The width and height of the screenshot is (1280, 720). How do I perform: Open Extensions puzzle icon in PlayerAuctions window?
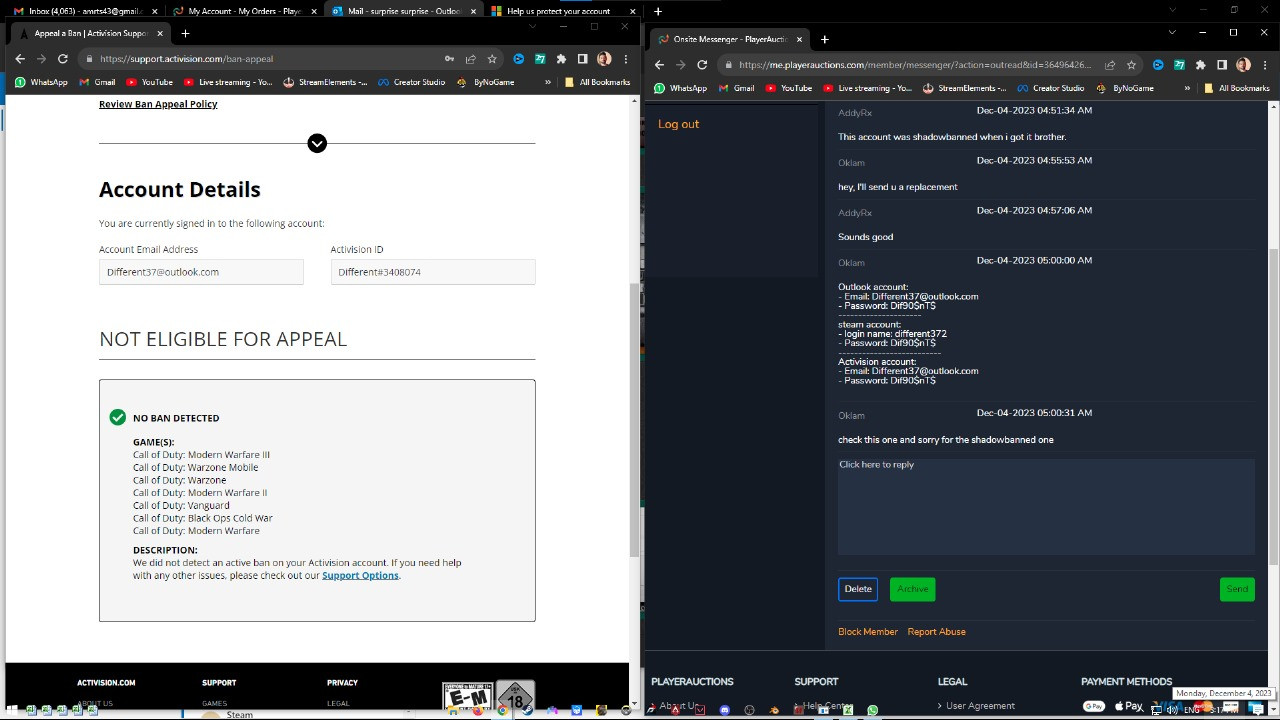click(1200, 65)
